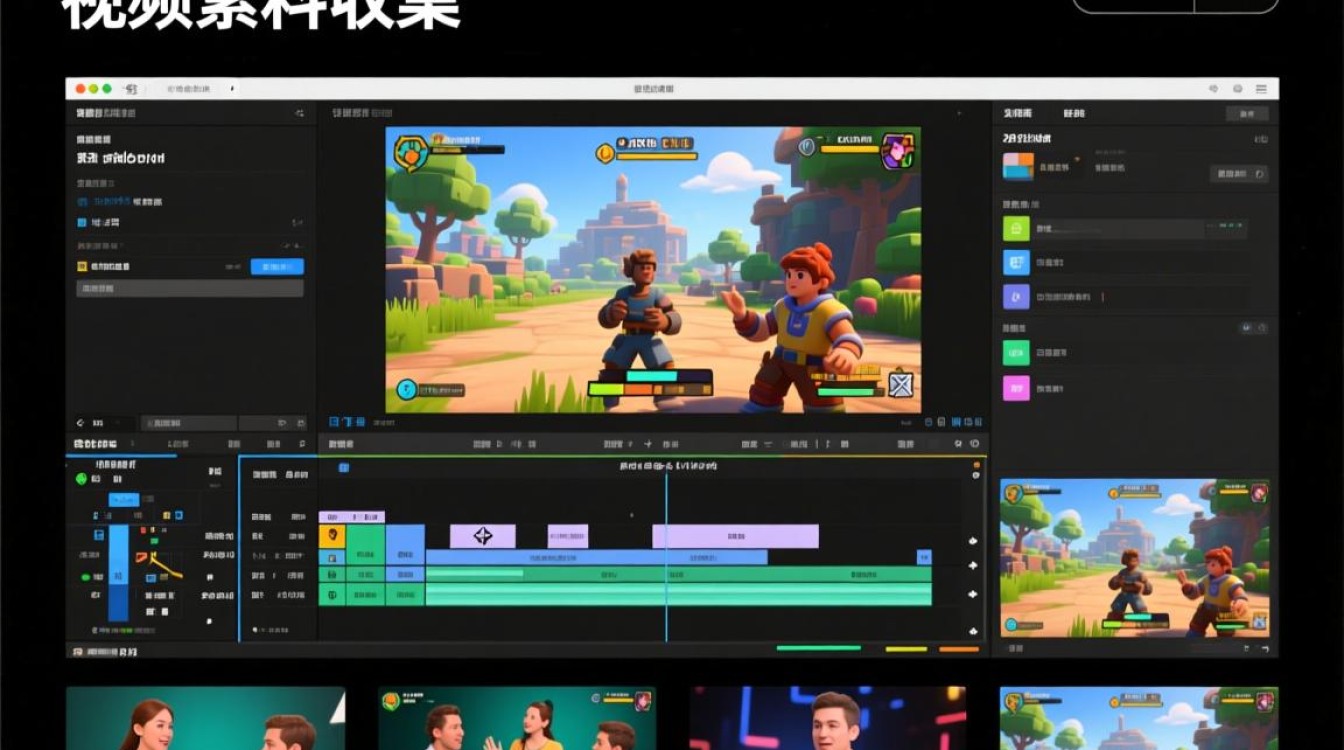Screen dimensions: 1344x750
Task: Select the green item icon in right panel
Action: click(x=1016, y=352)
